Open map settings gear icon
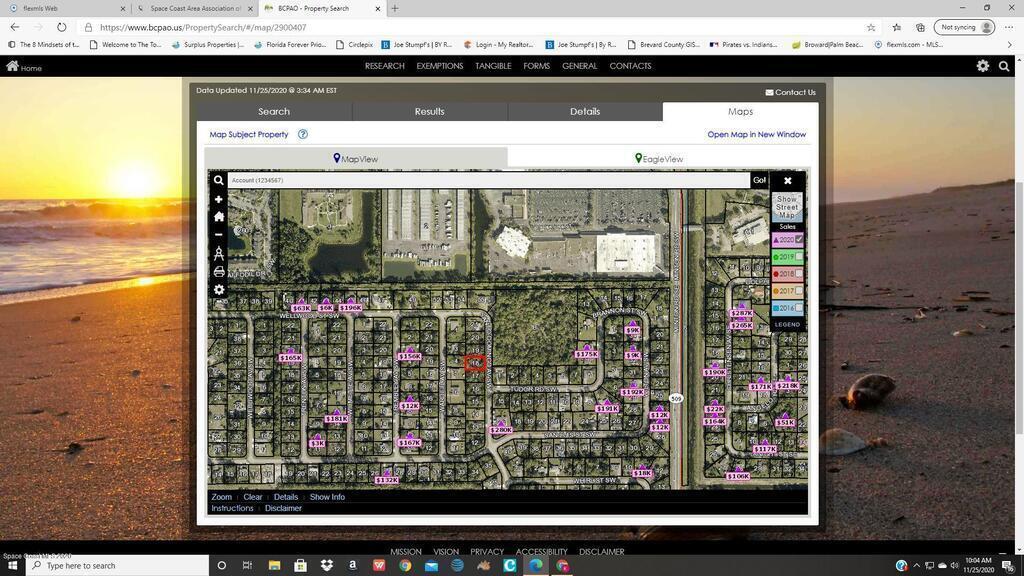The height and width of the screenshot is (576, 1024). pyautogui.click(x=218, y=290)
